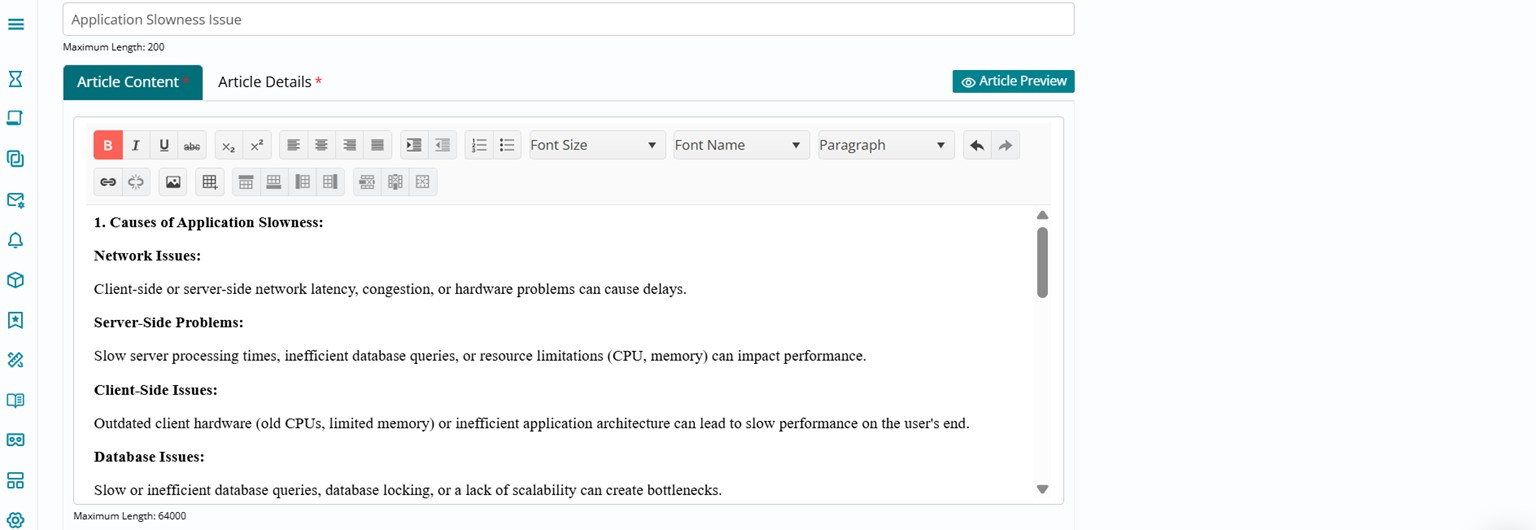Center align the text
1536x530 pixels.
tap(321, 145)
